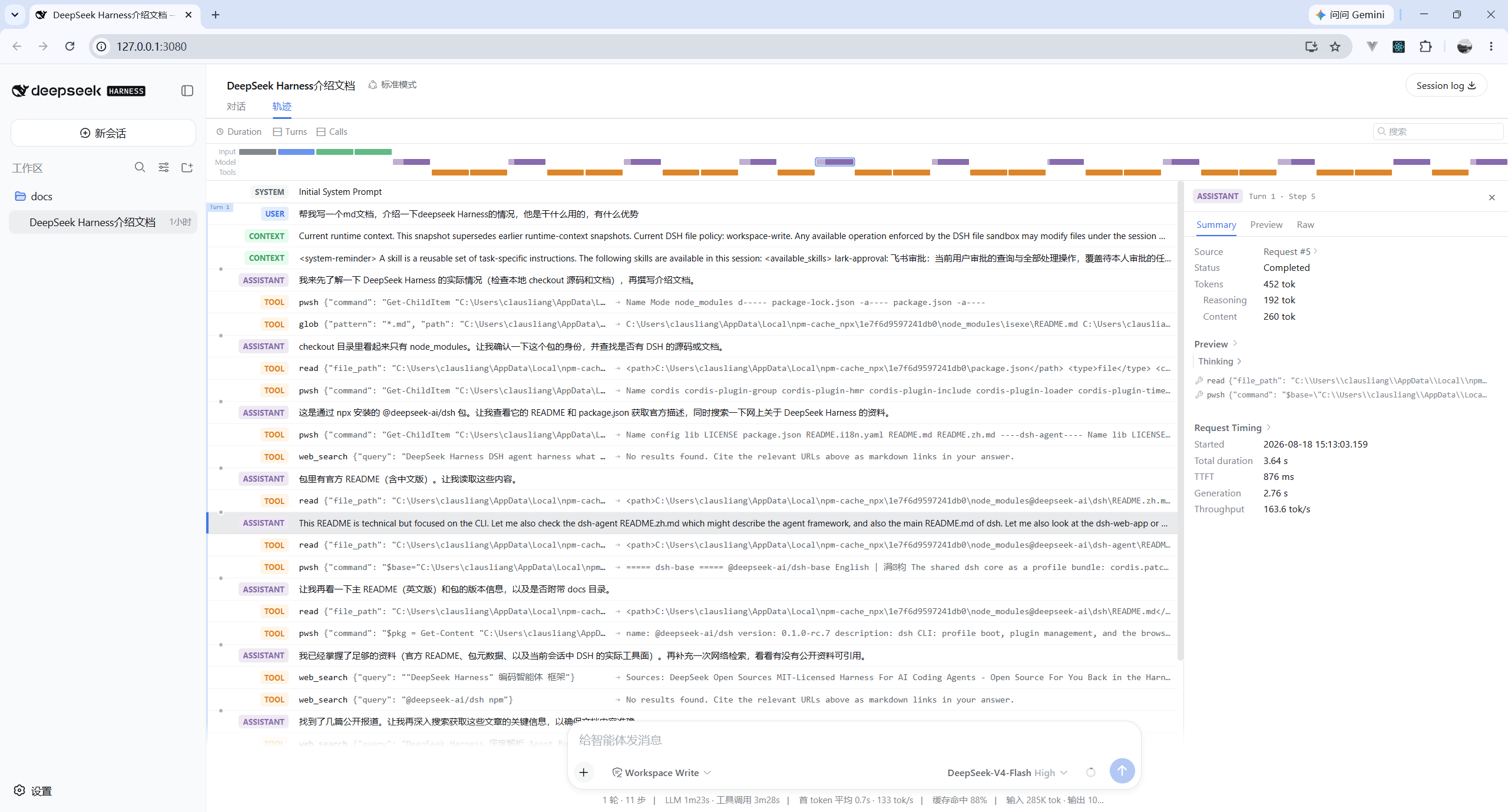
Task: Select the USER message row
Action: click(692, 214)
